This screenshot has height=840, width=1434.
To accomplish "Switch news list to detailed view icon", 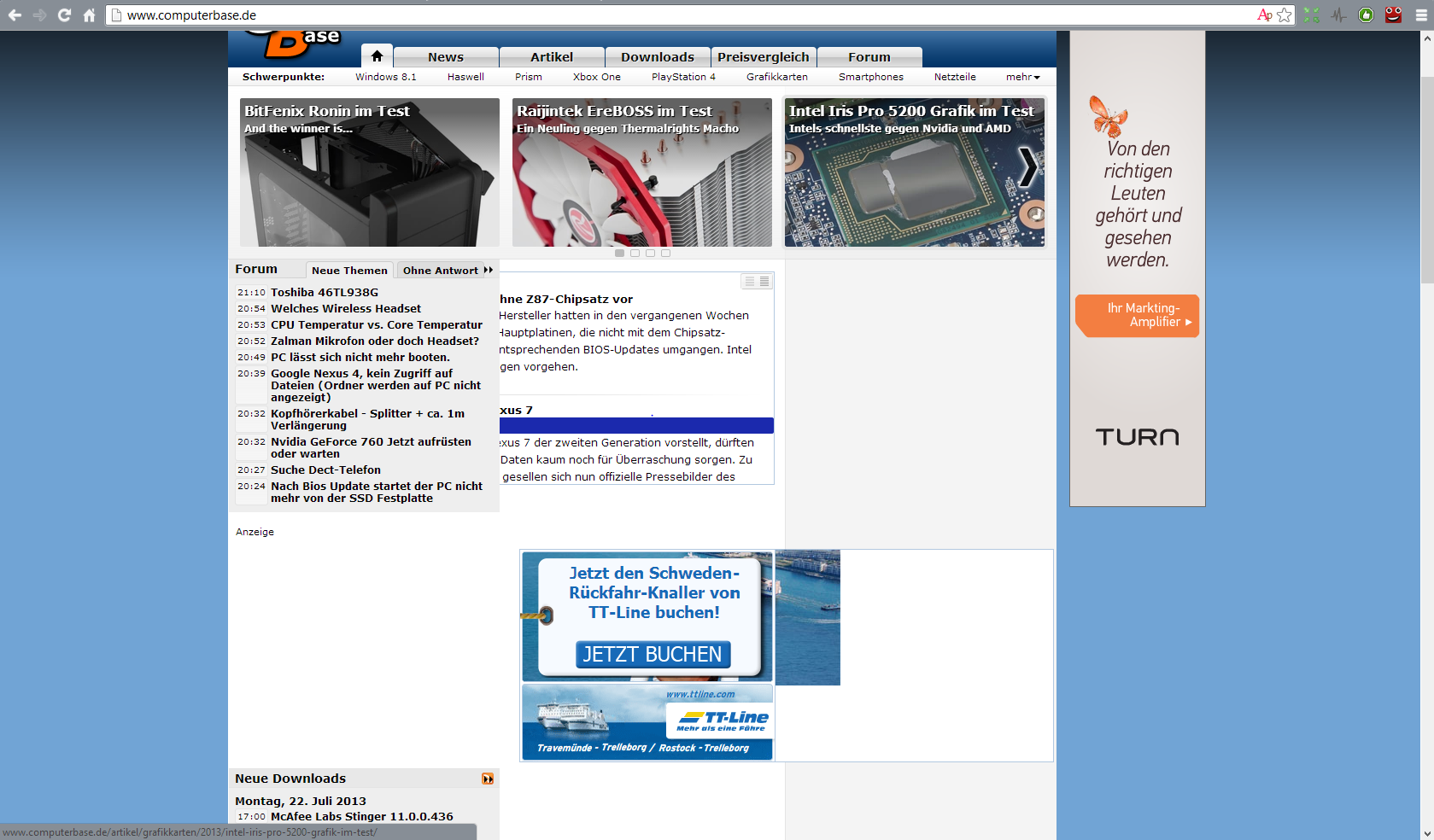I will tap(764, 282).
